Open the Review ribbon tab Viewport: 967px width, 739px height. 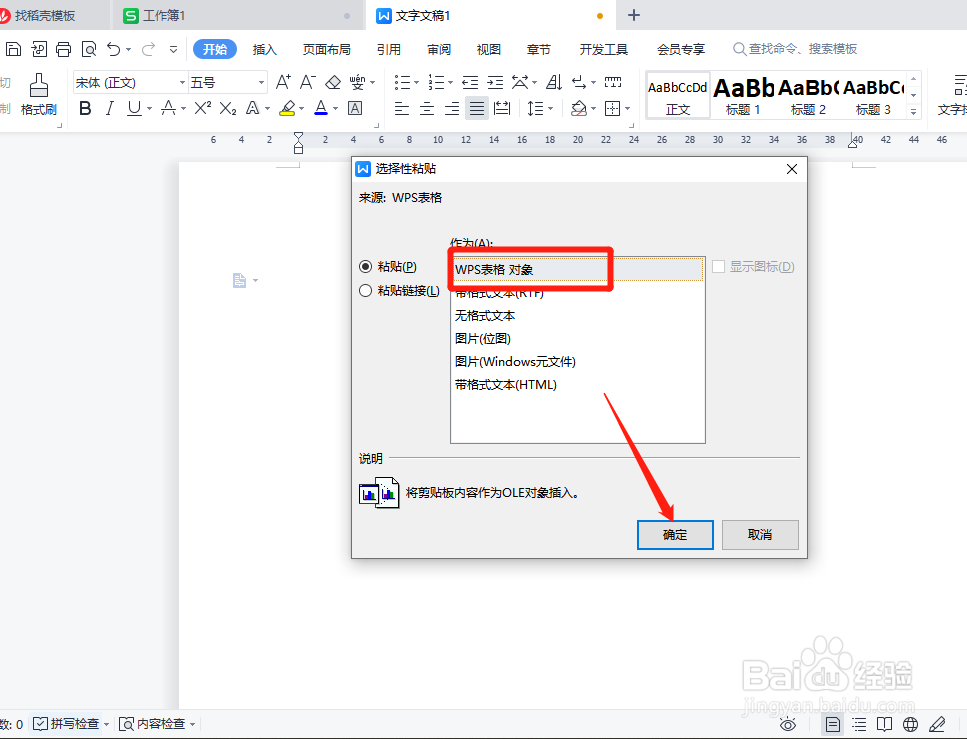point(438,49)
